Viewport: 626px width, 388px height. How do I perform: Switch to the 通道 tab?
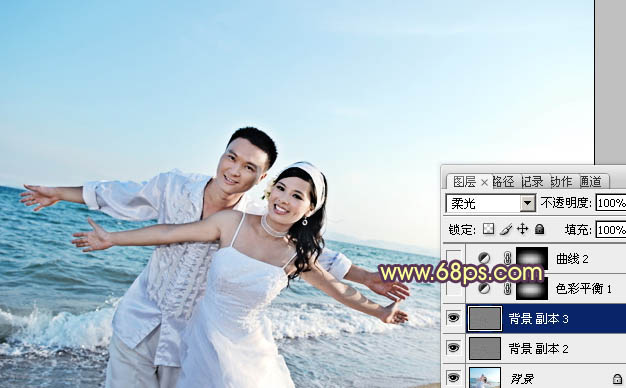(x=591, y=182)
